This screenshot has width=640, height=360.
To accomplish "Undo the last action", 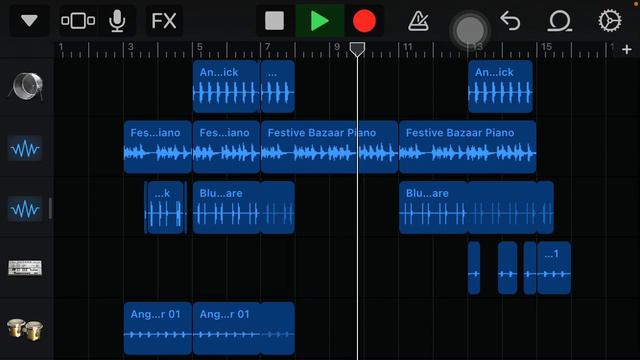I will pyautogui.click(x=510, y=20).
